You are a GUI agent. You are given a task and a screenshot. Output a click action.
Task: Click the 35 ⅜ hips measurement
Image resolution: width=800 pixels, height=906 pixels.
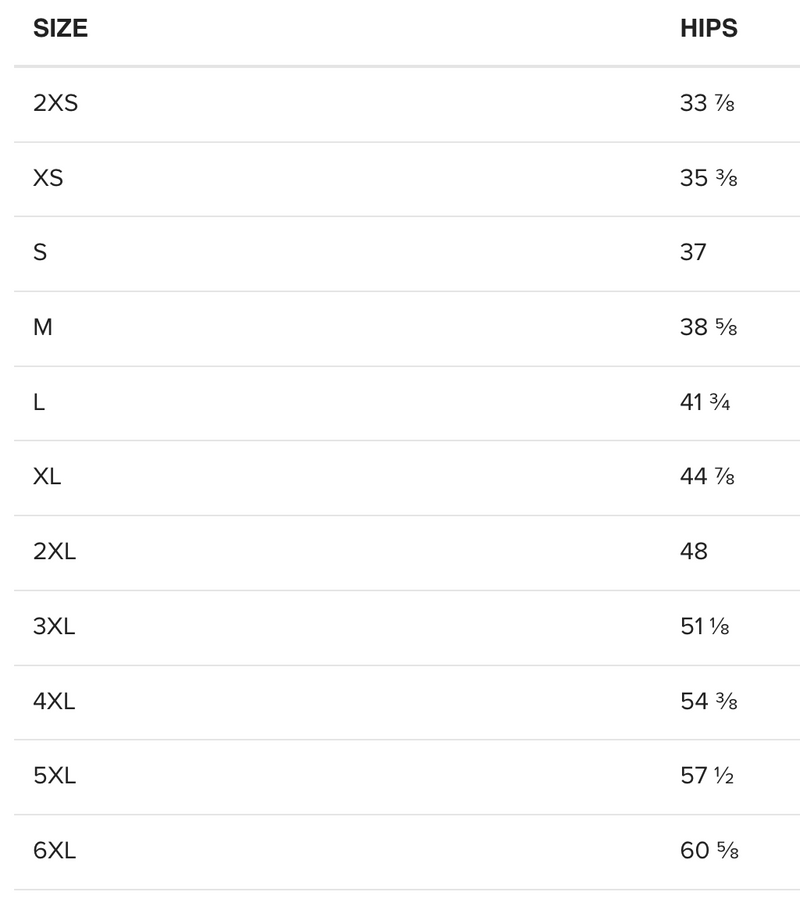pyautogui.click(x=708, y=178)
